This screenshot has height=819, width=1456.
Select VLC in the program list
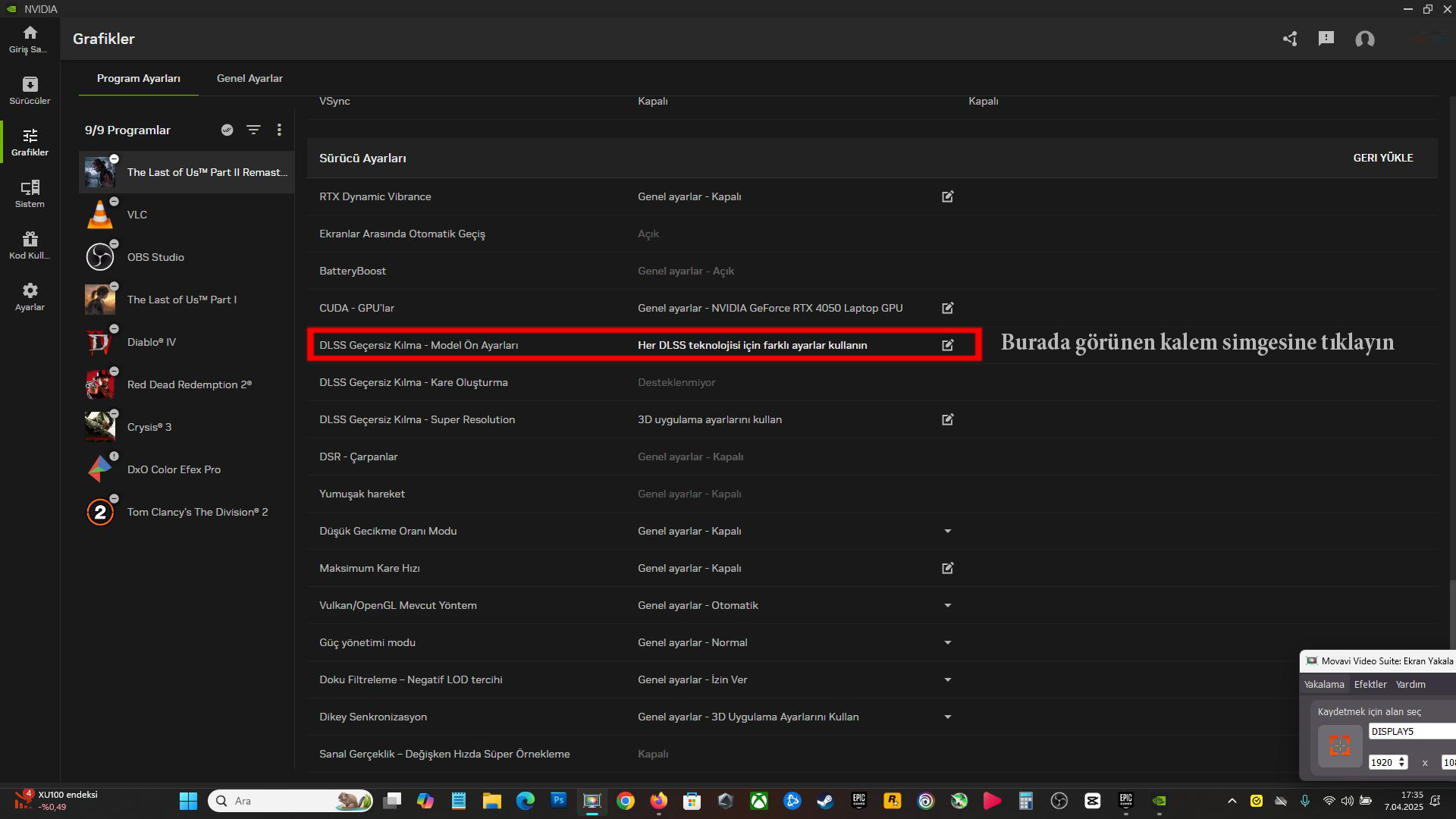click(x=187, y=215)
